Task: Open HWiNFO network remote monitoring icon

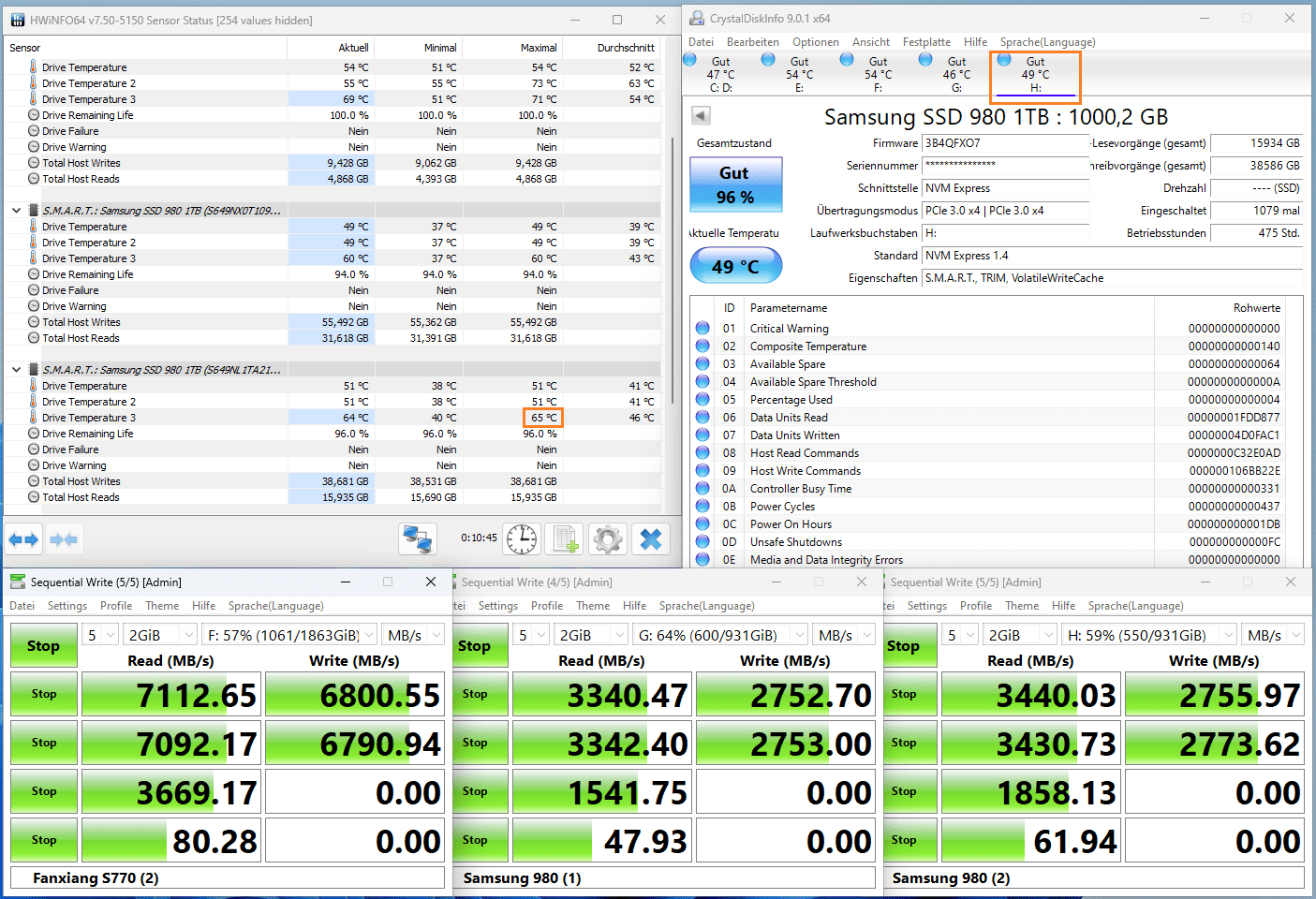Action: coord(417,538)
